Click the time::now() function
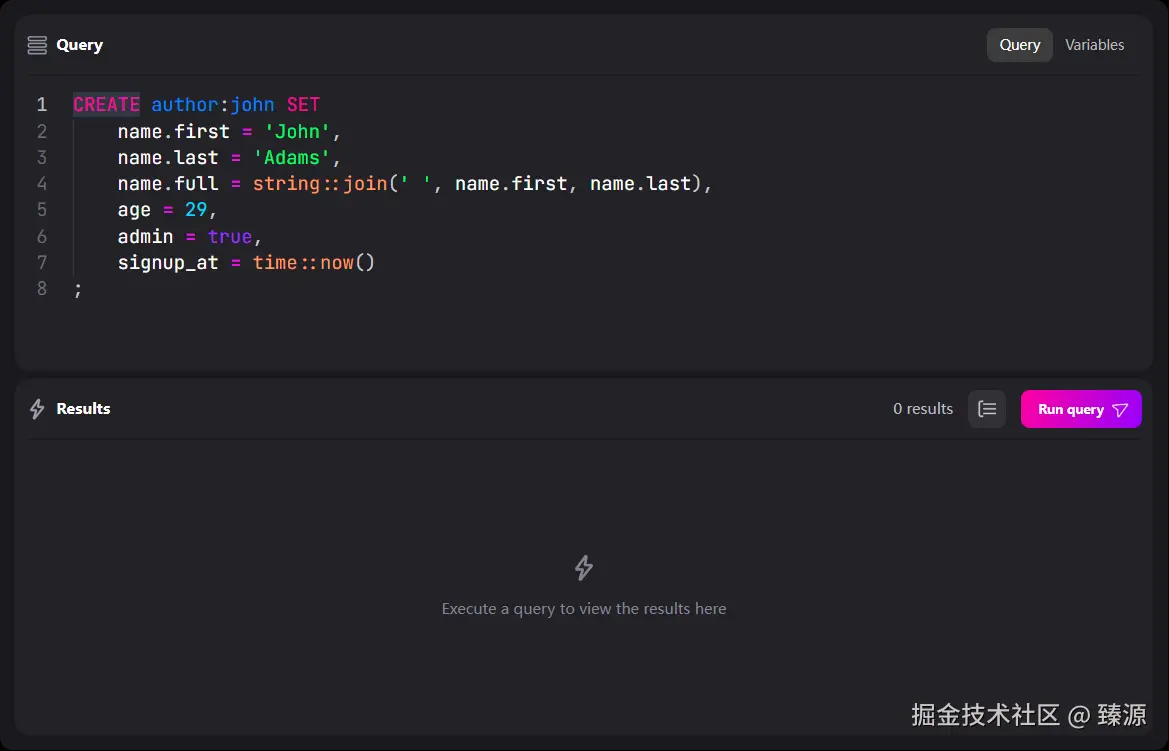Image resolution: width=1169 pixels, height=751 pixels. [x=313, y=263]
